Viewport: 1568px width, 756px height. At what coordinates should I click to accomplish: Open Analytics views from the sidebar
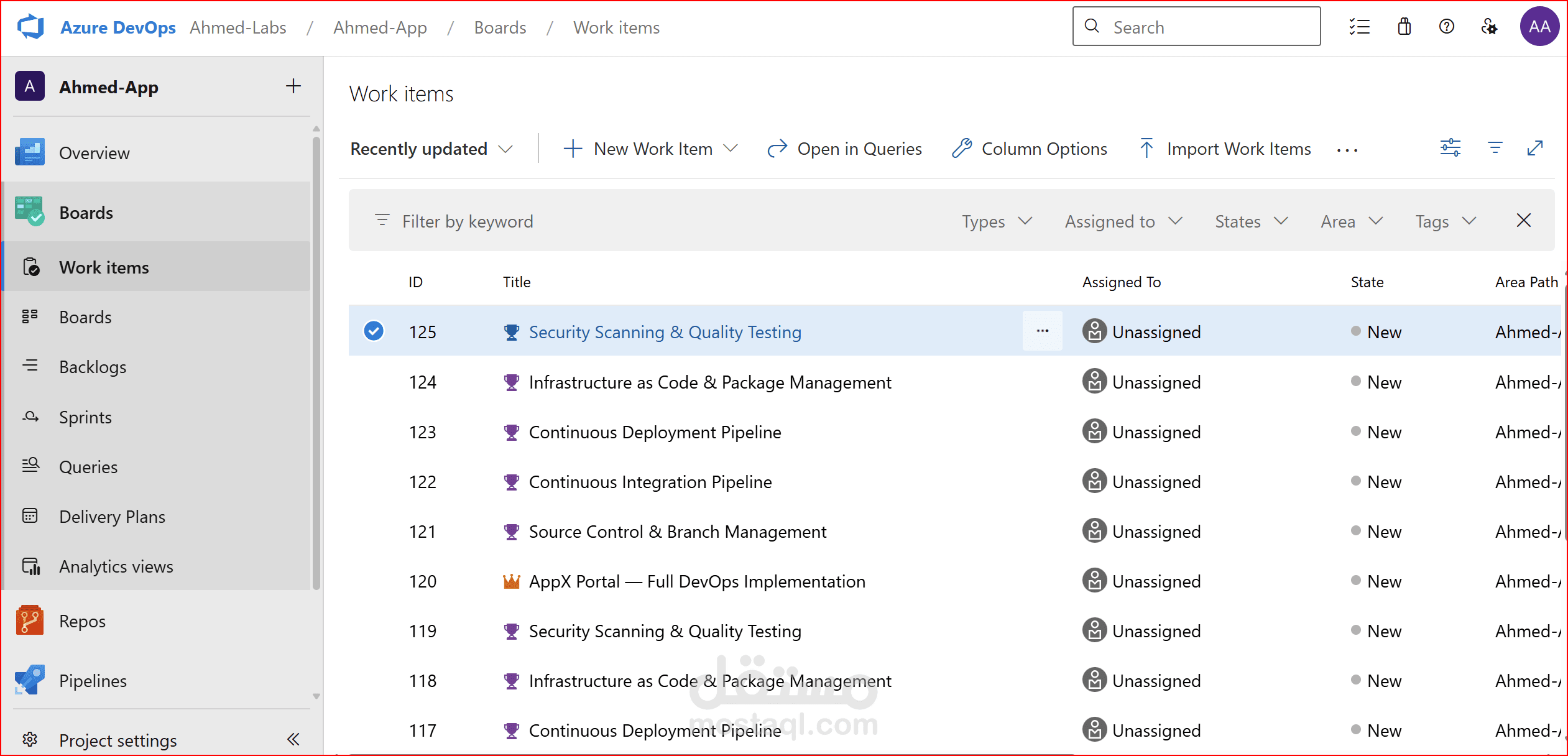(x=116, y=566)
